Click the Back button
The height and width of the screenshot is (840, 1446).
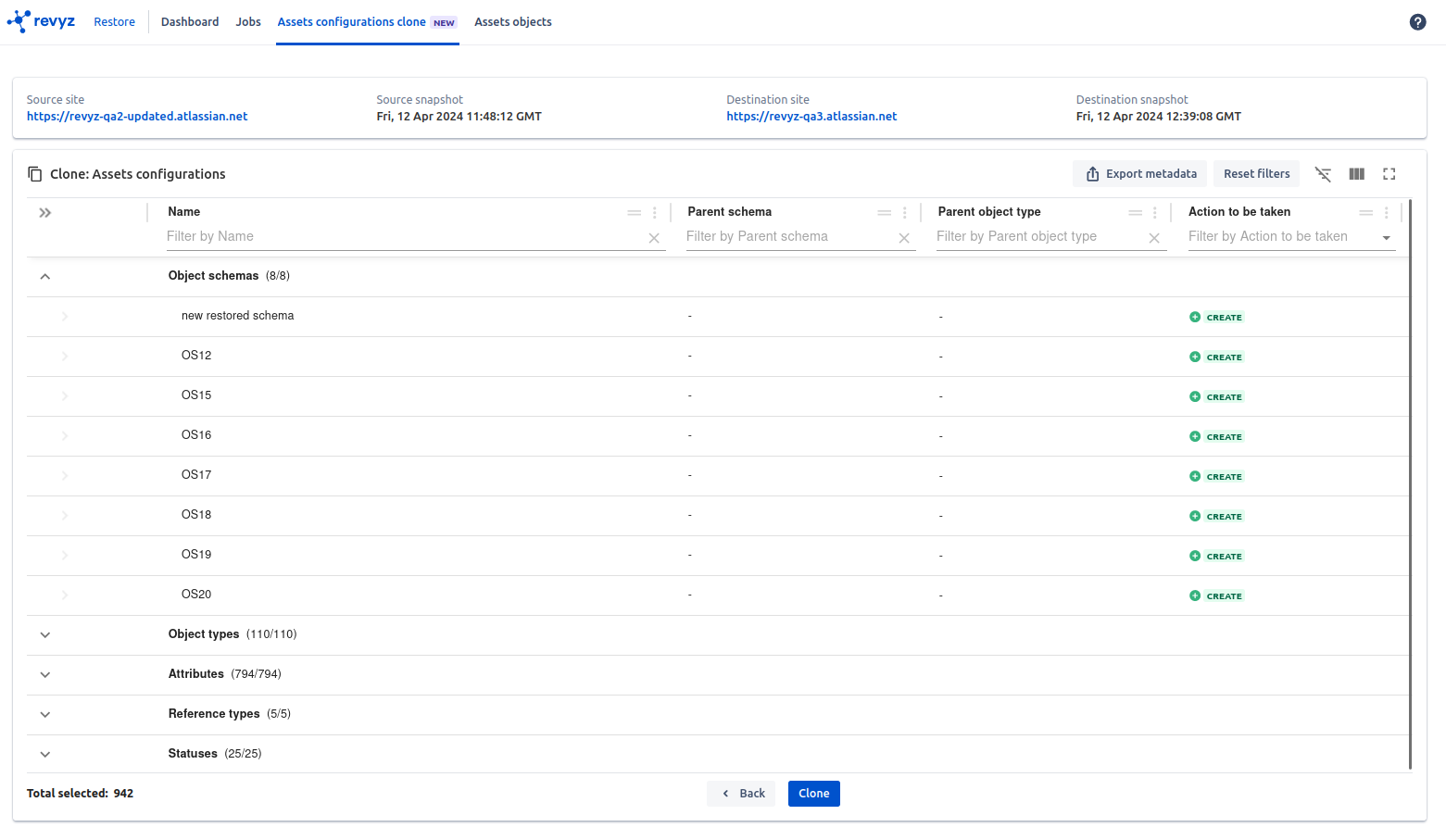[742, 794]
